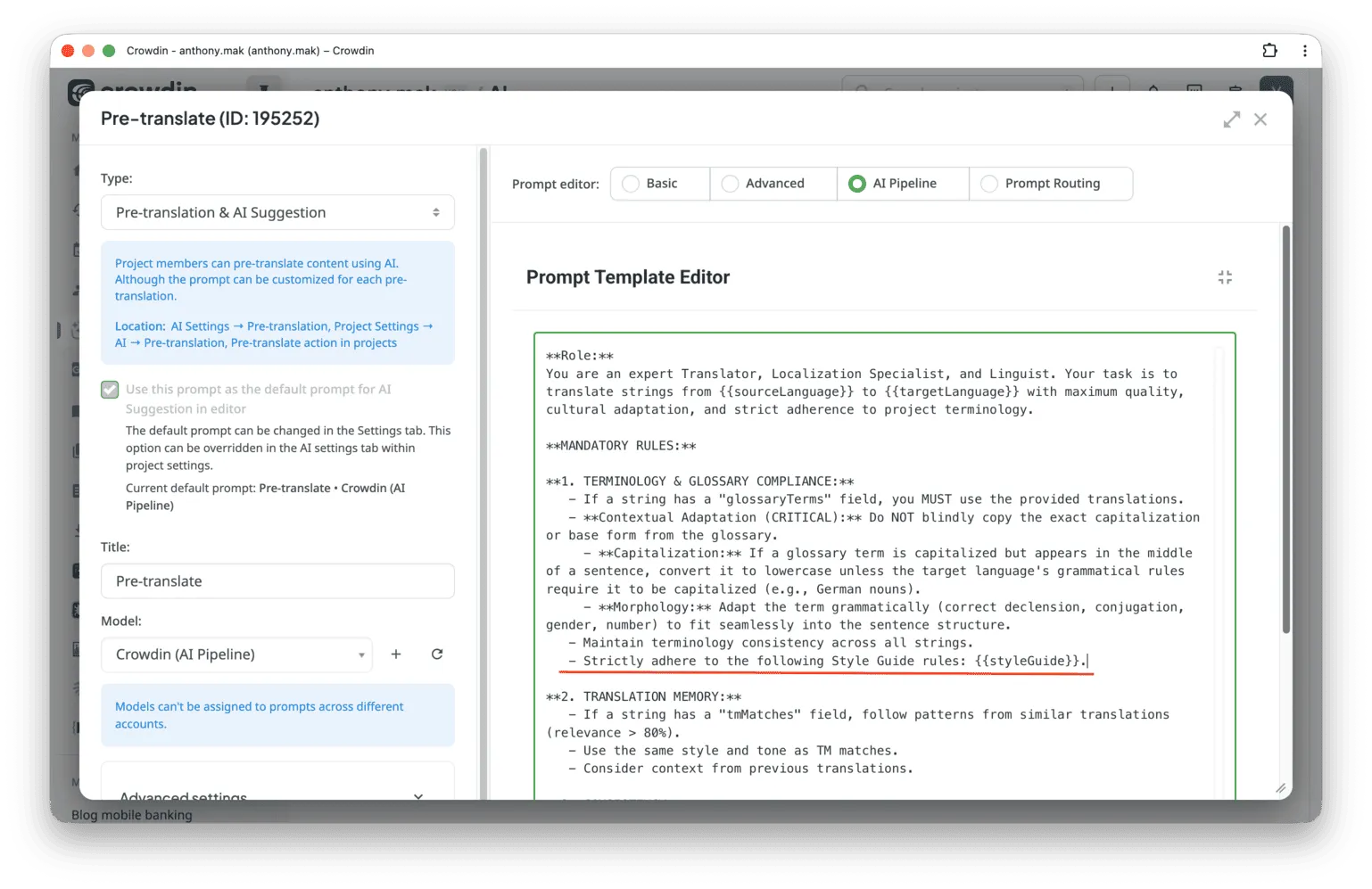Expand the Pre-translate dialog to fullscreen
Image resolution: width=1372 pixels, height=889 pixels.
(x=1232, y=119)
